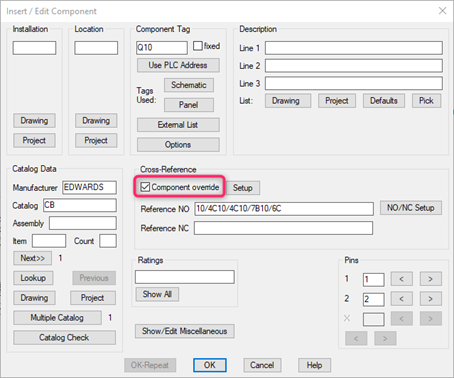Click Description Line 2 field
The height and width of the screenshot is (378, 454).
coord(354,66)
